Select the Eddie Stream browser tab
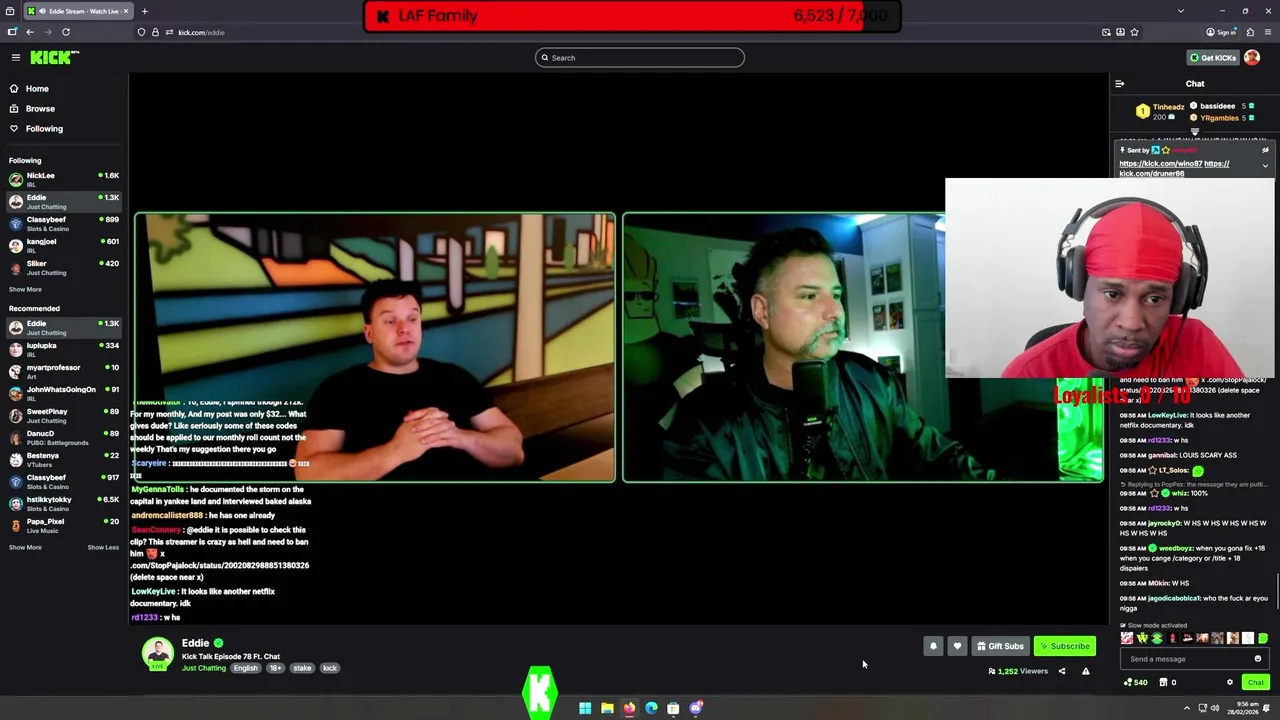This screenshot has height=720, width=1280. [x=76, y=11]
